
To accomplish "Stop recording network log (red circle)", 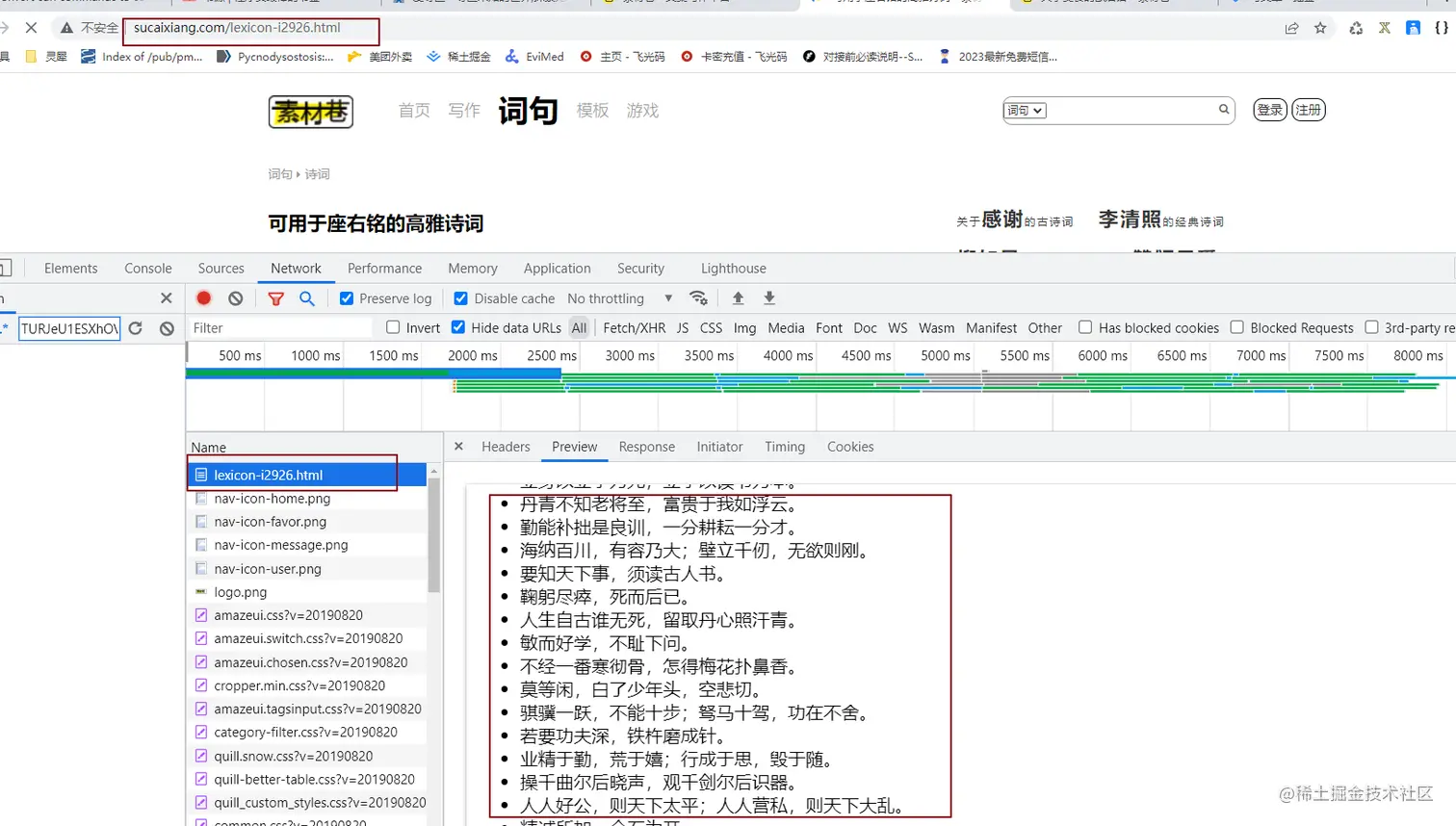I will coord(204,298).
